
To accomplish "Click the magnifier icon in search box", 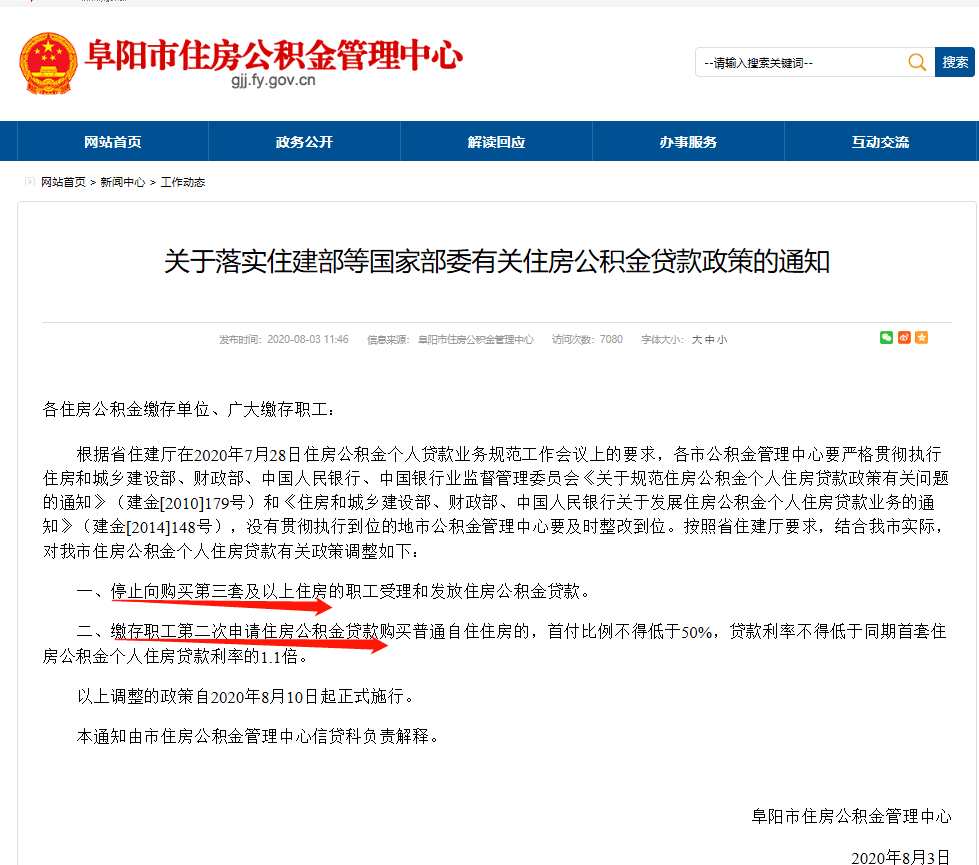I will 917,62.
